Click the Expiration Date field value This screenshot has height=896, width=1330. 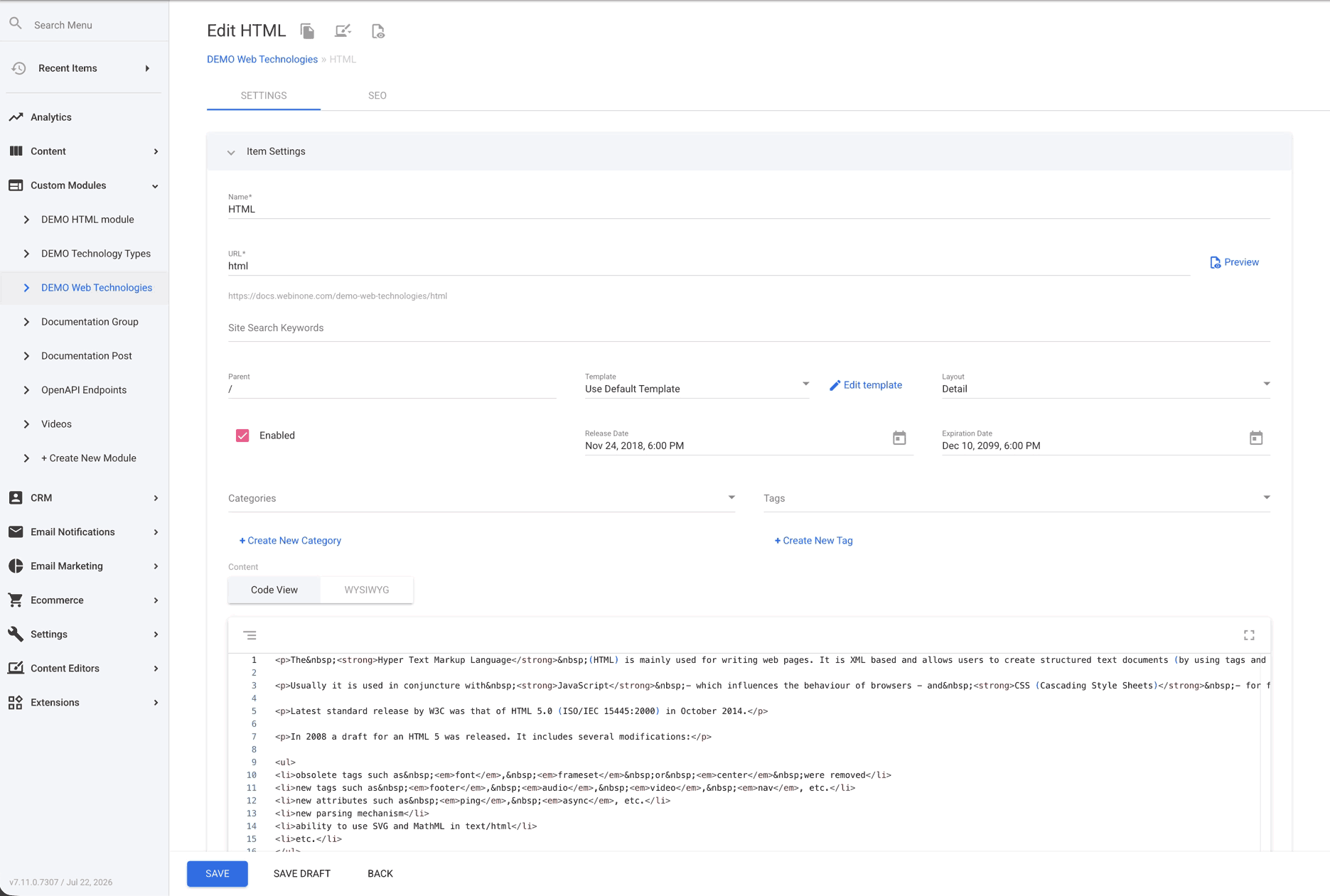[x=991, y=446]
